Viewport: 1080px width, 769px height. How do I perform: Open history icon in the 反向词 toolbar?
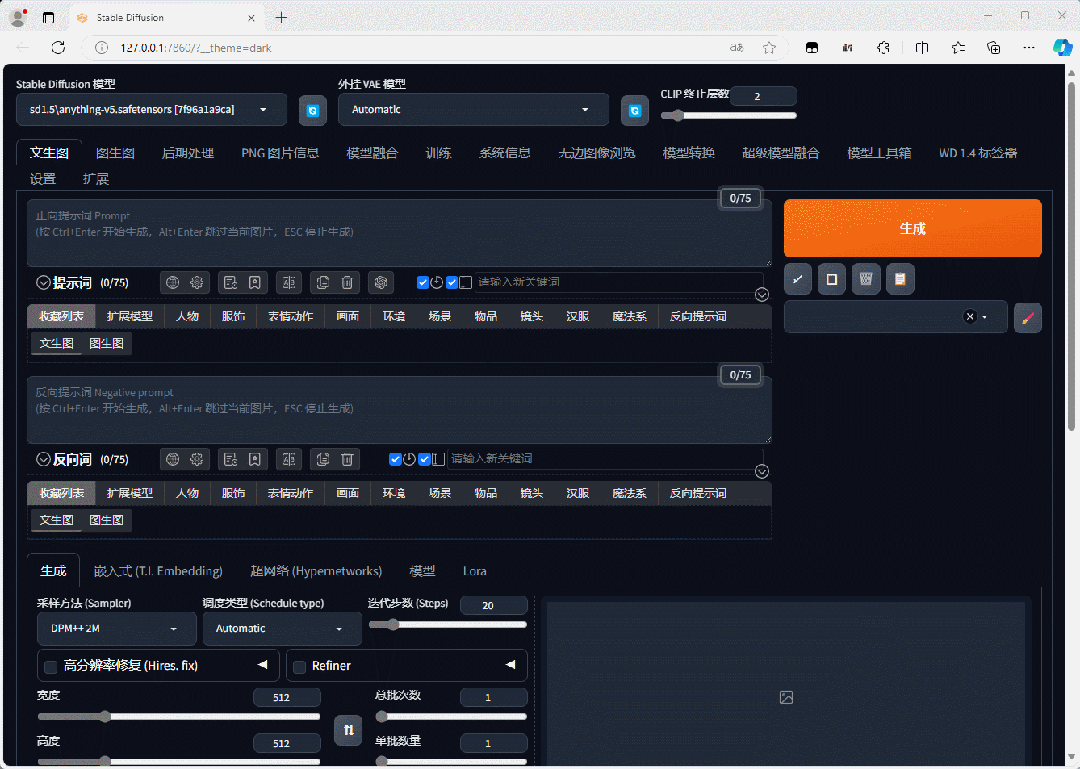coord(231,460)
